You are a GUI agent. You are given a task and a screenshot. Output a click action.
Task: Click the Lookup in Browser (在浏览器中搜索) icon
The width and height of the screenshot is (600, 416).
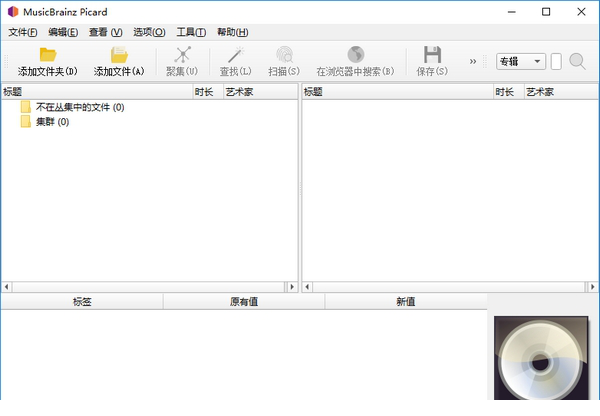pyautogui.click(x=355, y=55)
